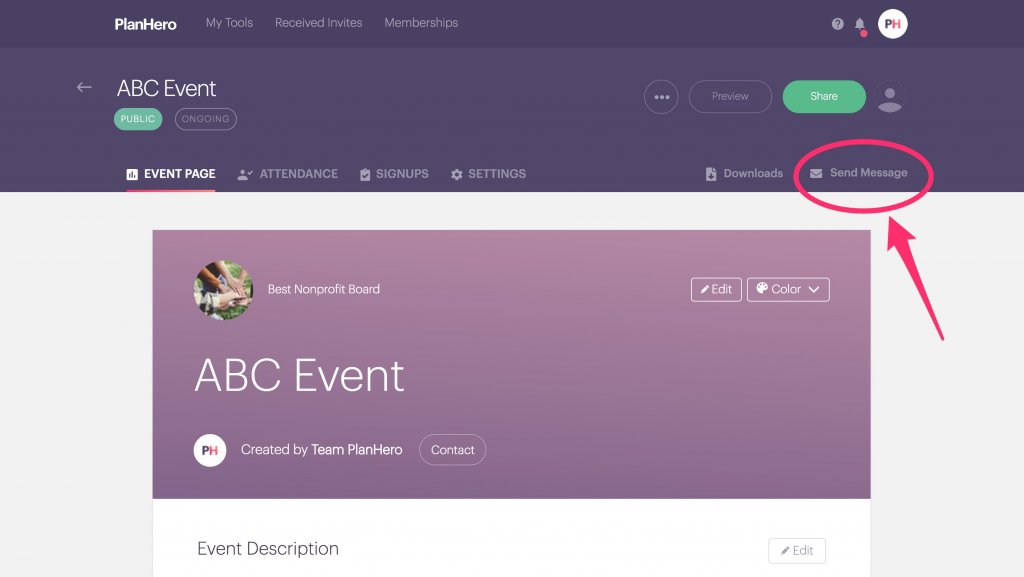Open My Tools from the top menu
The height and width of the screenshot is (577, 1024).
tap(228, 22)
